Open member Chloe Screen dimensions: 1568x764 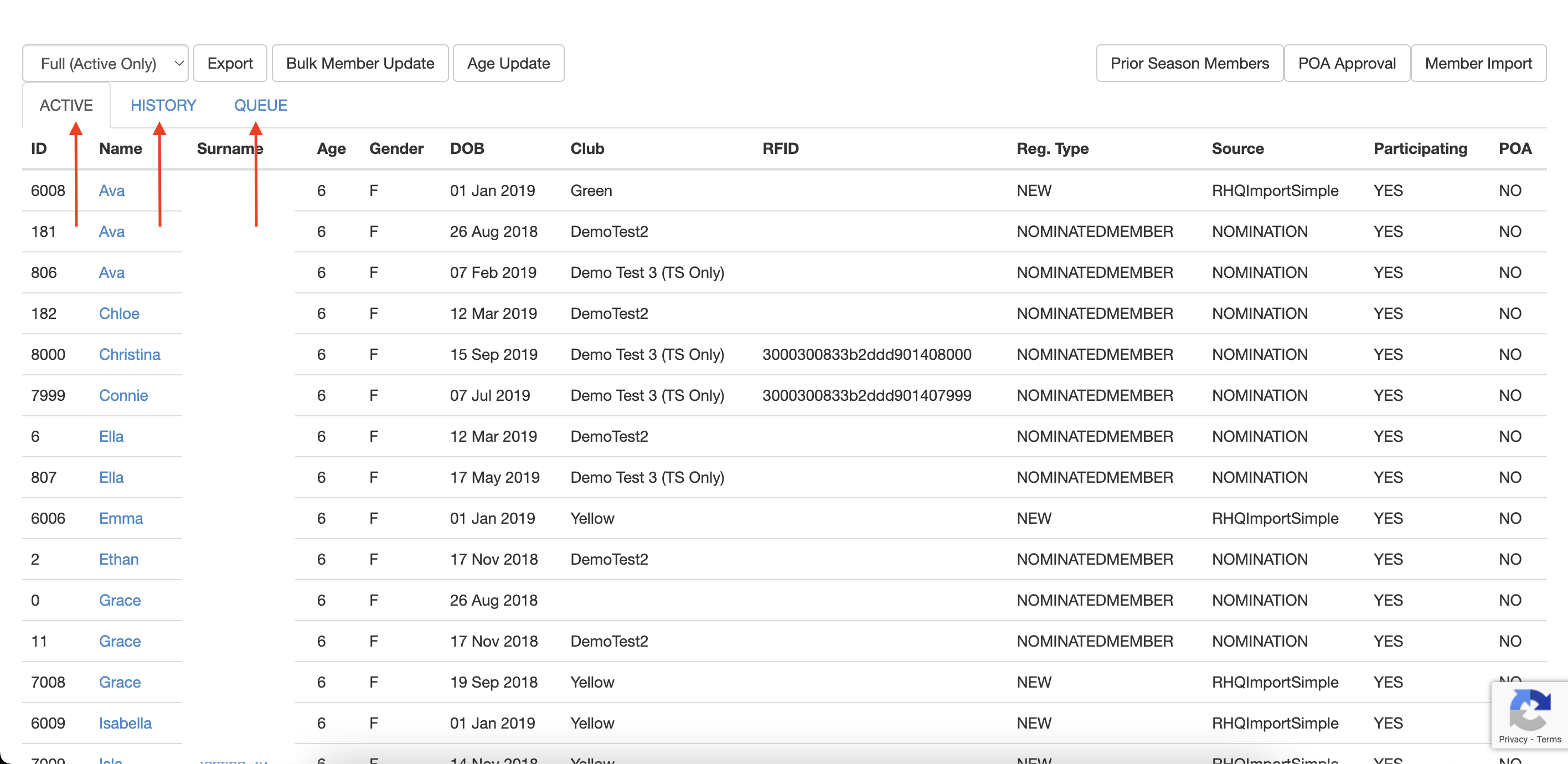(119, 313)
